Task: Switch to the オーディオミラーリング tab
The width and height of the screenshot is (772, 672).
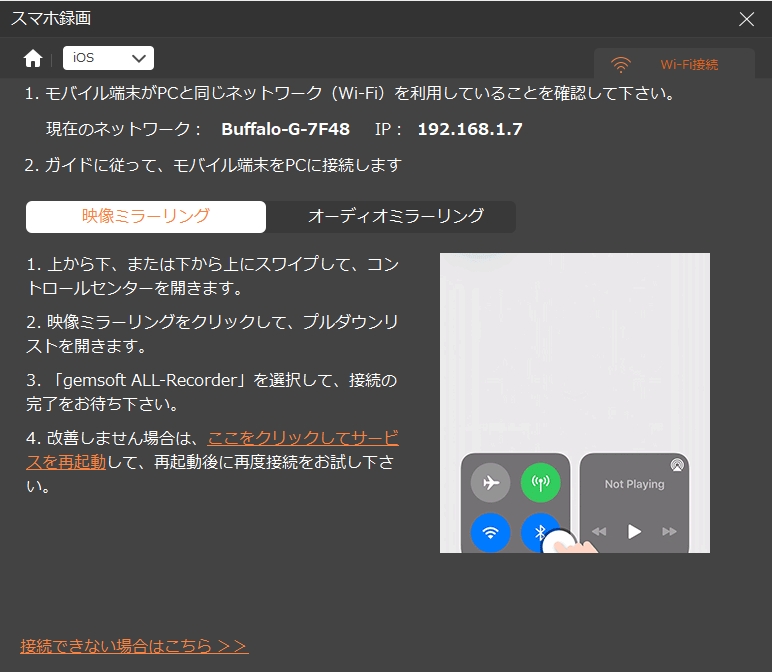Action: [395, 216]
